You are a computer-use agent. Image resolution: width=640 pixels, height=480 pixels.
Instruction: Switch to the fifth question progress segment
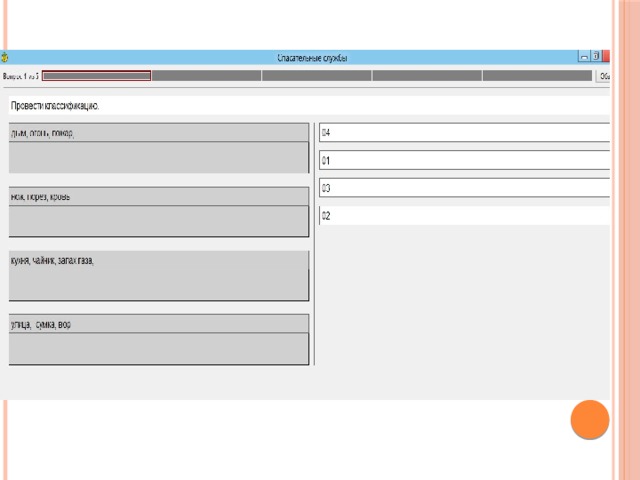537,76
